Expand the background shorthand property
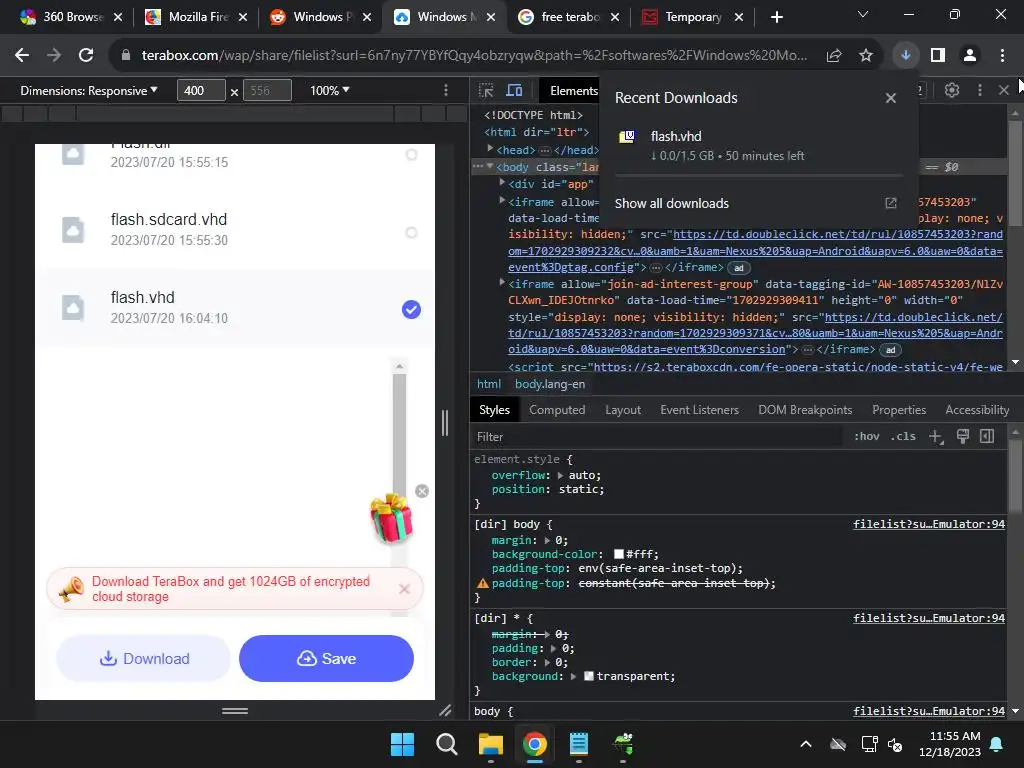Viewport: 1024px width, 768px height. click(x=573, y=677)
